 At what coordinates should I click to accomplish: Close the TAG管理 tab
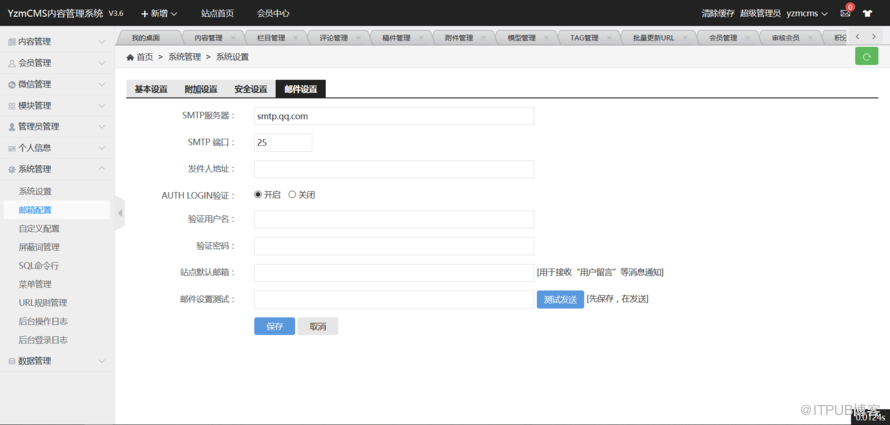pos(609,38)
